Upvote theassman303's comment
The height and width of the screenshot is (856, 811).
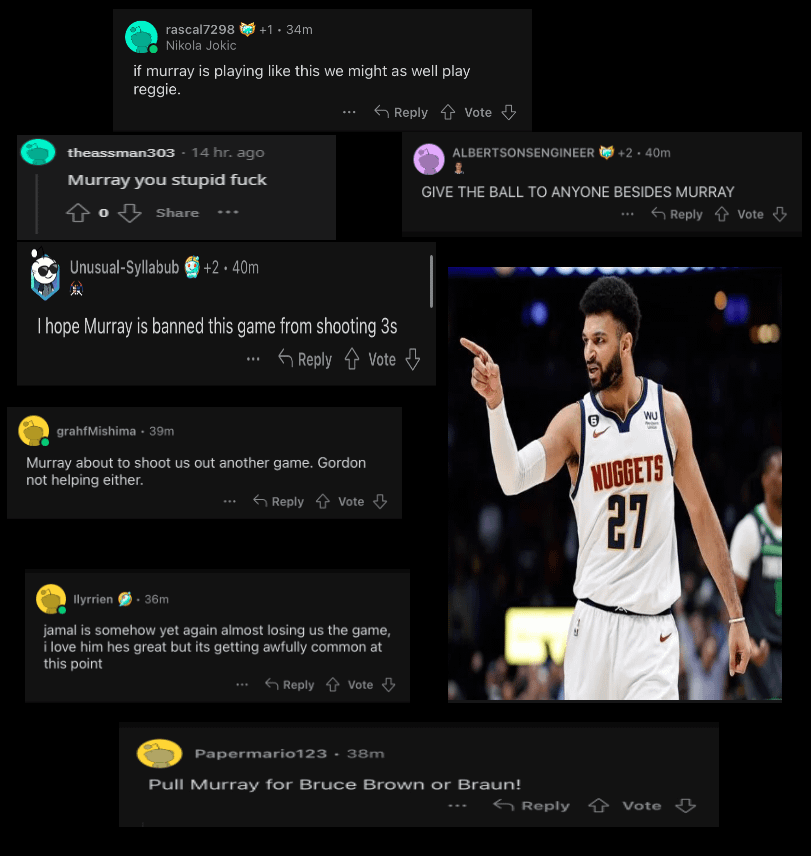click(77, 213)
